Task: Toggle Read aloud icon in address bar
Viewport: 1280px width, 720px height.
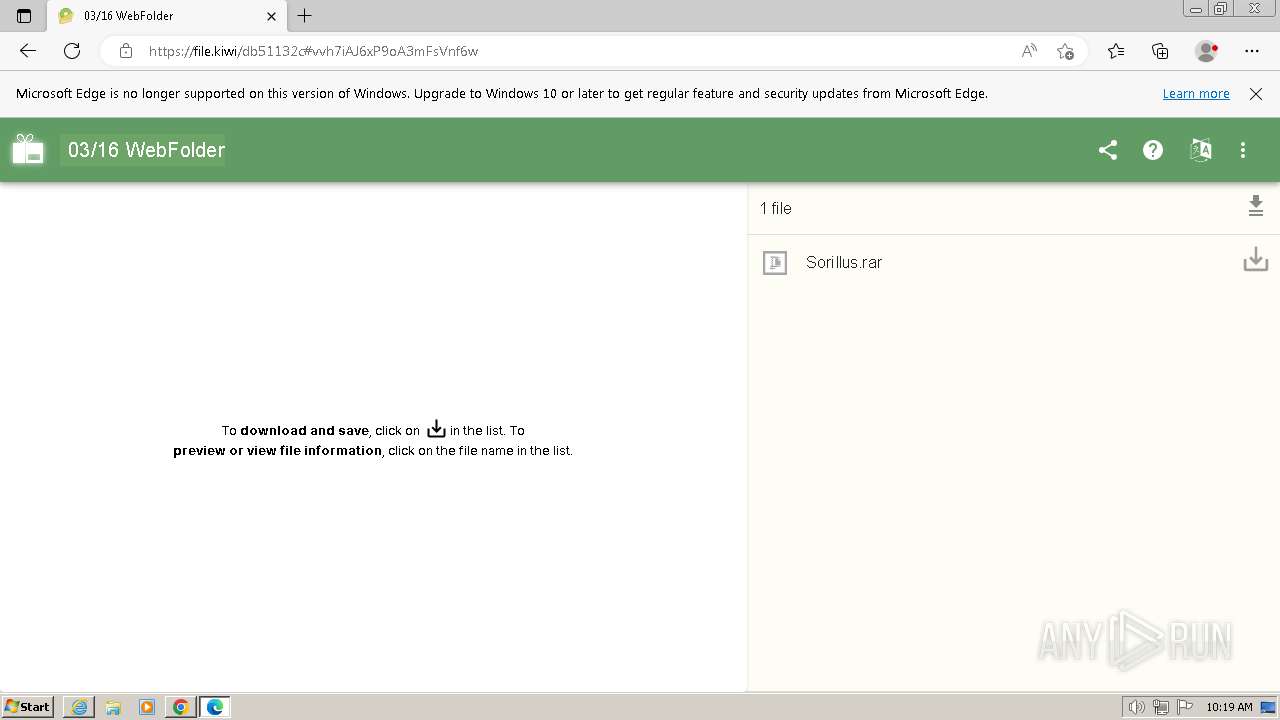Action: coord(1028,51)
